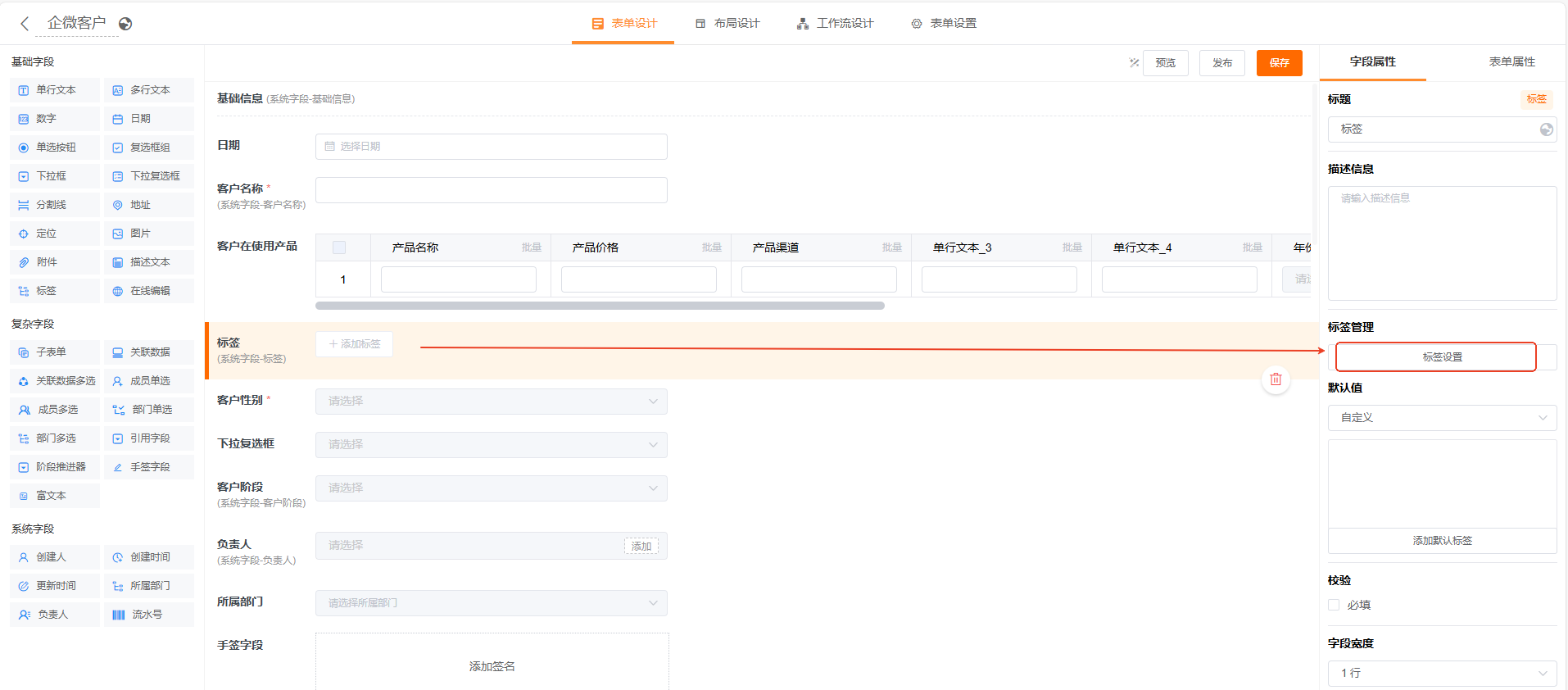Switch to the 表单属性 tab
Viewport: 1568px width, 690px height.
point(1511,62)
